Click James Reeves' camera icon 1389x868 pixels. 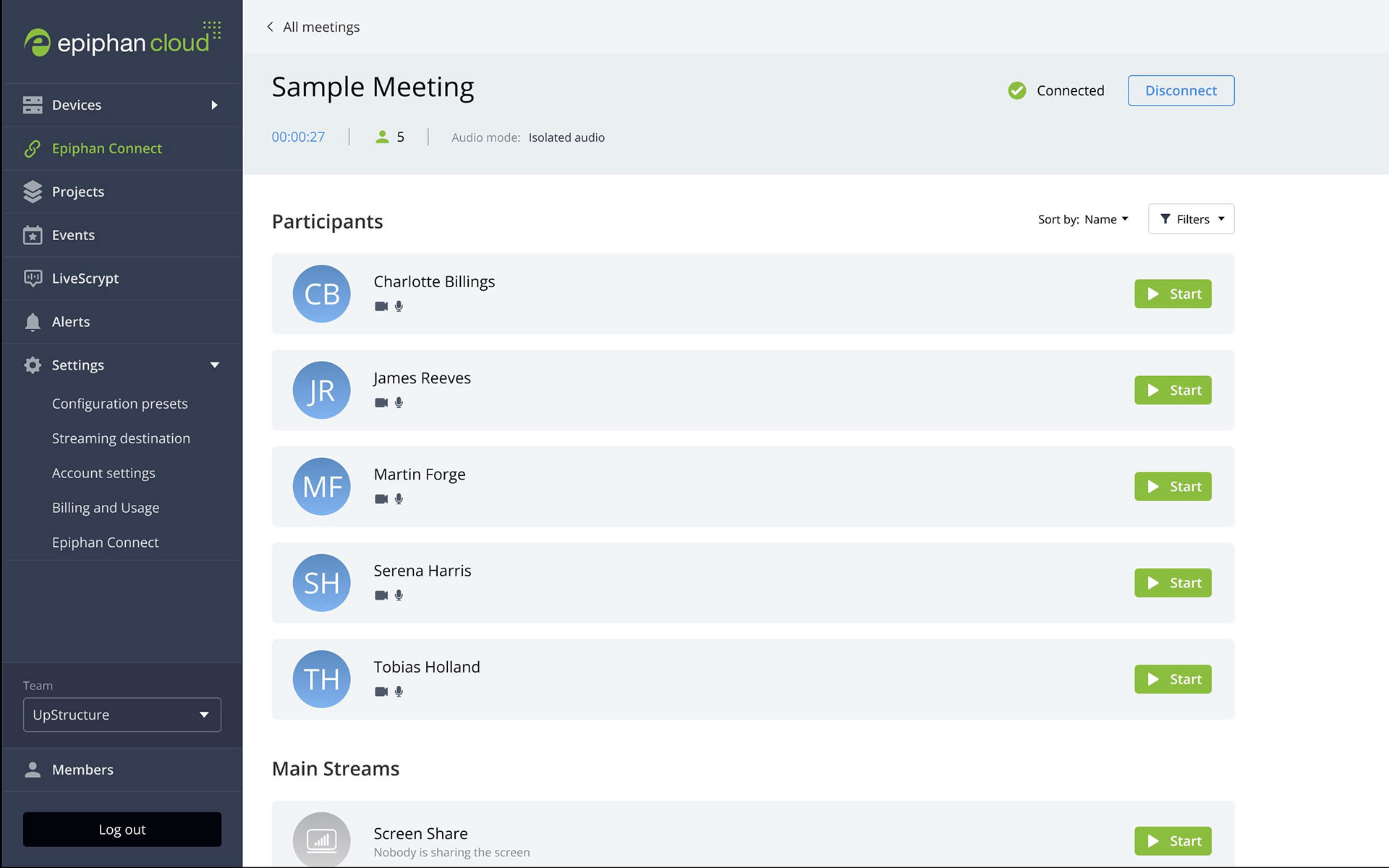(x=381, y=402)
